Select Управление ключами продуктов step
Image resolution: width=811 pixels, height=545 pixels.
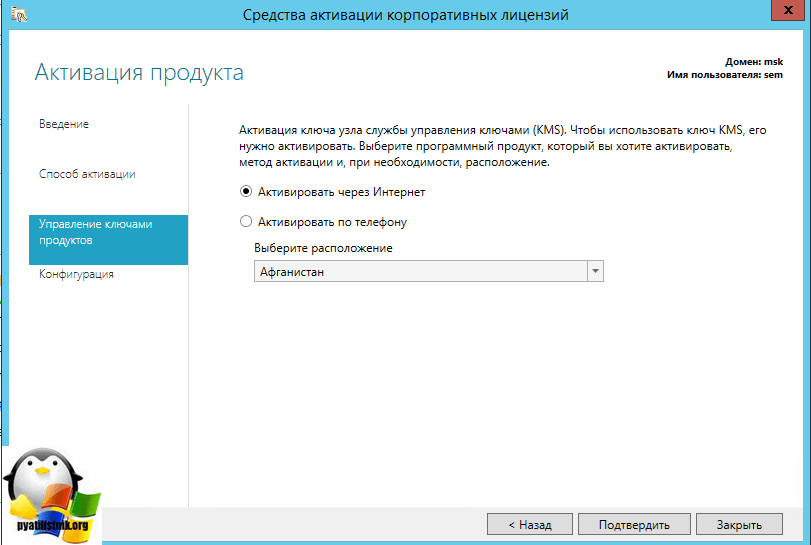click(109, 240)
